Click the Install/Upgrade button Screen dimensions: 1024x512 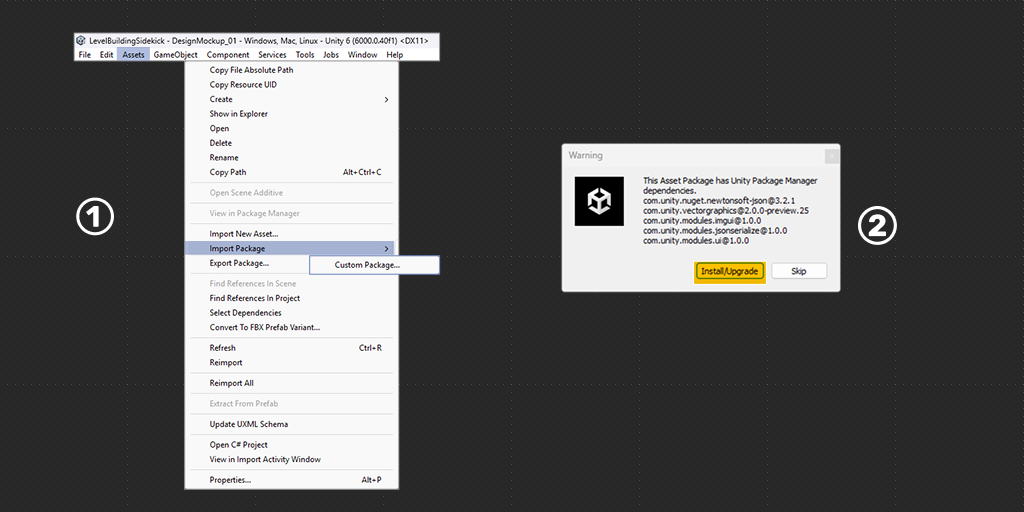coord(729,271)
